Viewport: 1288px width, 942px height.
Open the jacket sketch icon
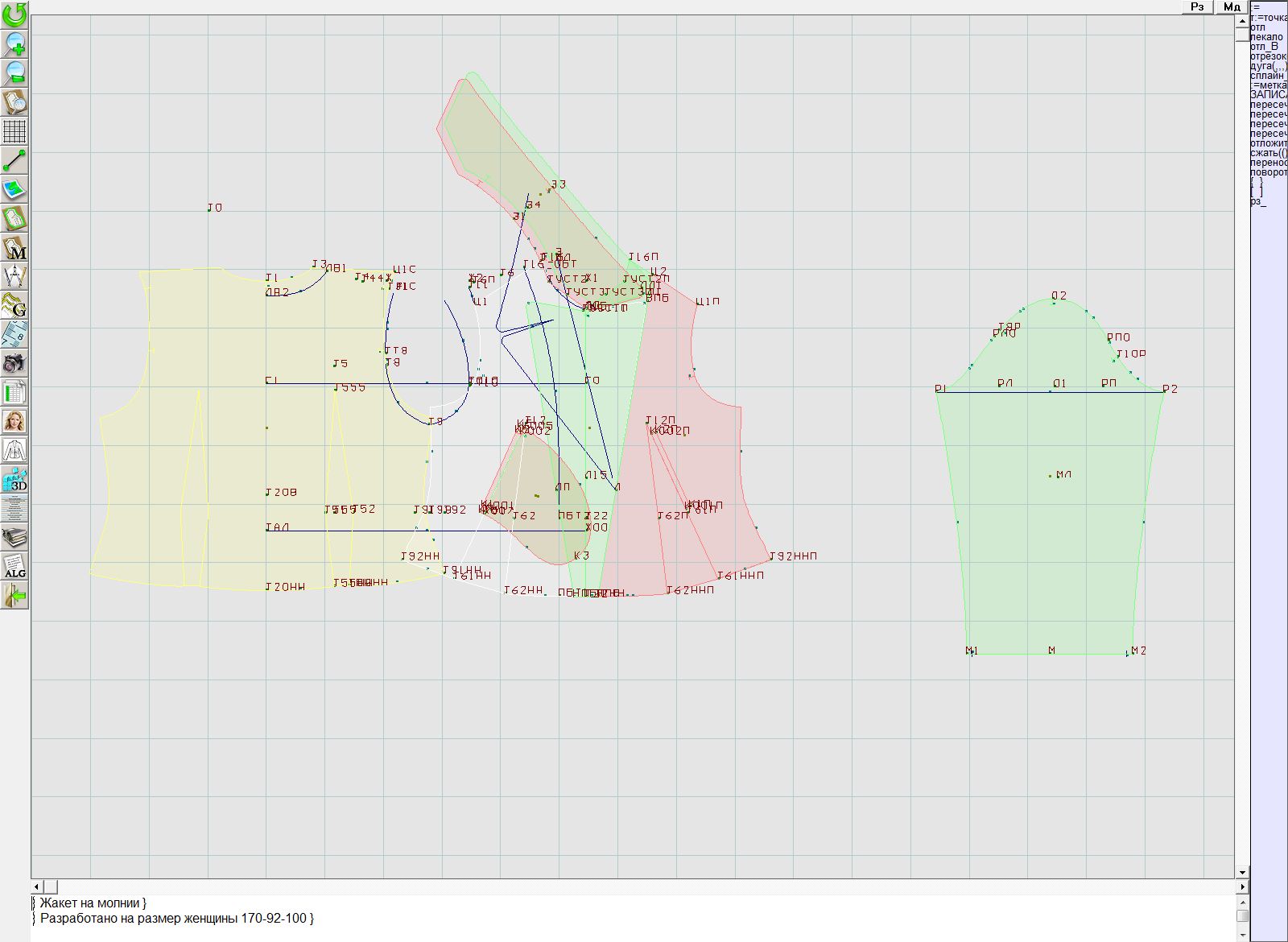[x=14, y=450]
